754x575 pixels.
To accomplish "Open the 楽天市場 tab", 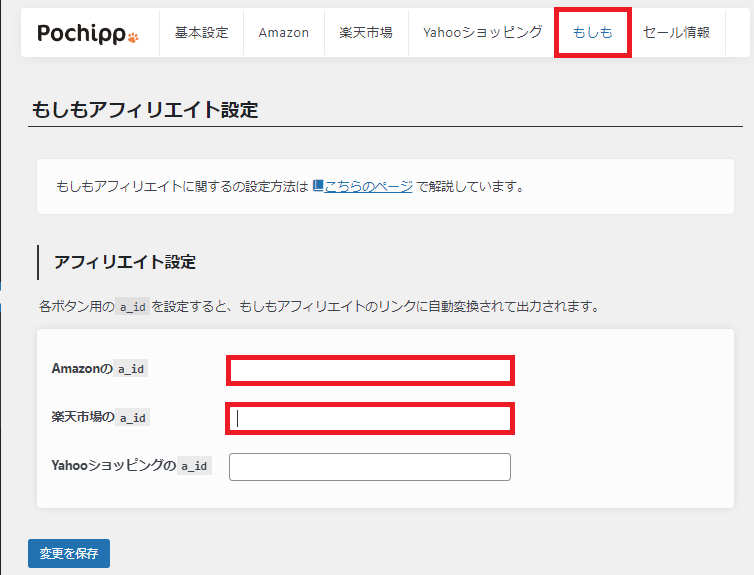I will 366,33.
